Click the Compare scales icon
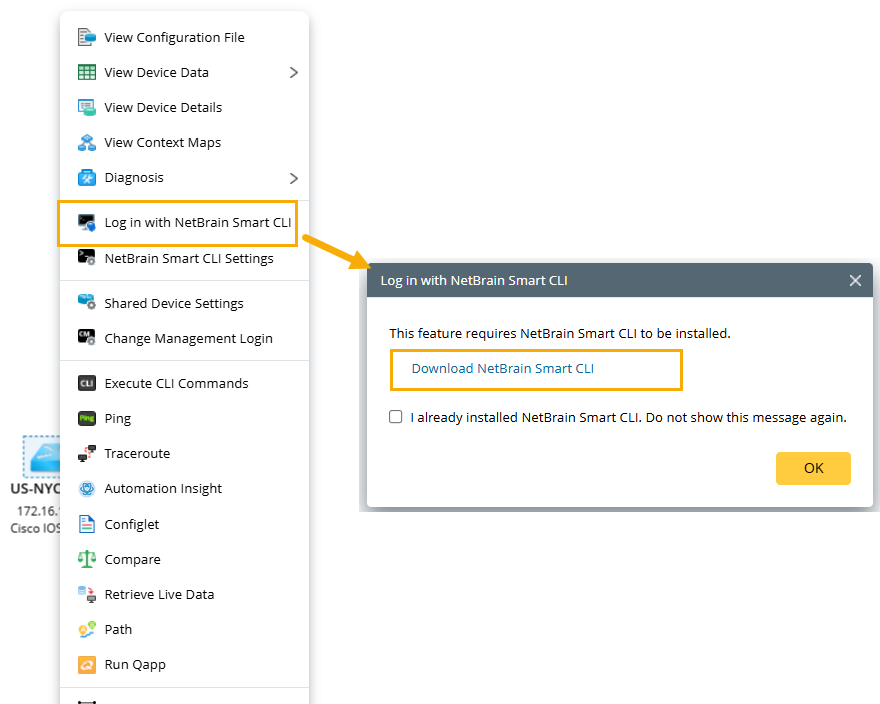The image size is (880, 704). point(87,560)
